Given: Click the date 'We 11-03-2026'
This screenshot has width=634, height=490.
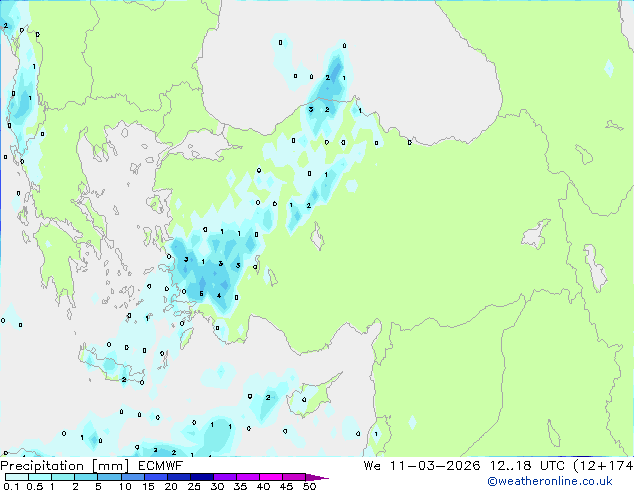Looking at the screenshot, I should 422,466.
